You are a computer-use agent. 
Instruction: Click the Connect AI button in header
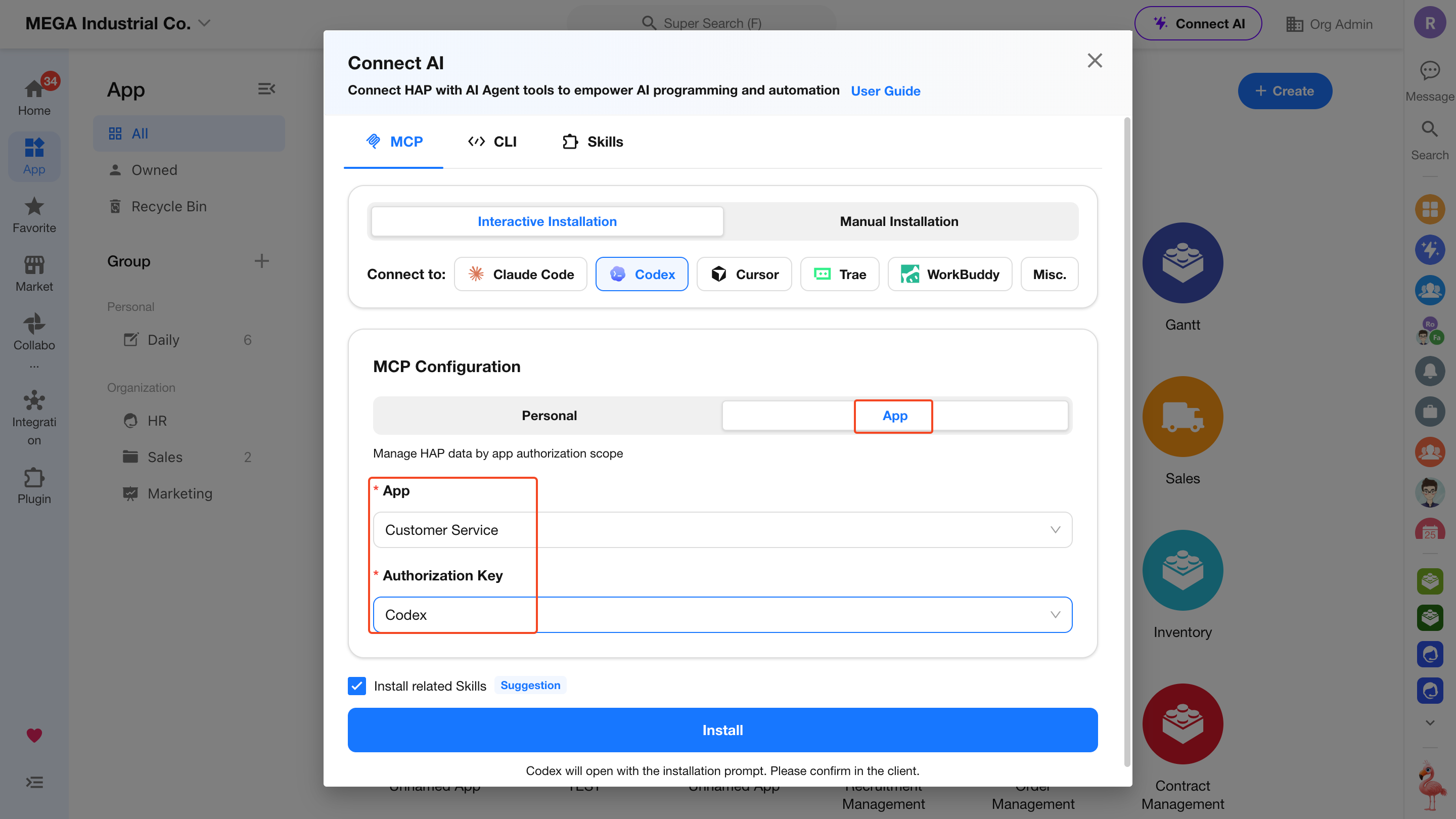[1198, 23]
